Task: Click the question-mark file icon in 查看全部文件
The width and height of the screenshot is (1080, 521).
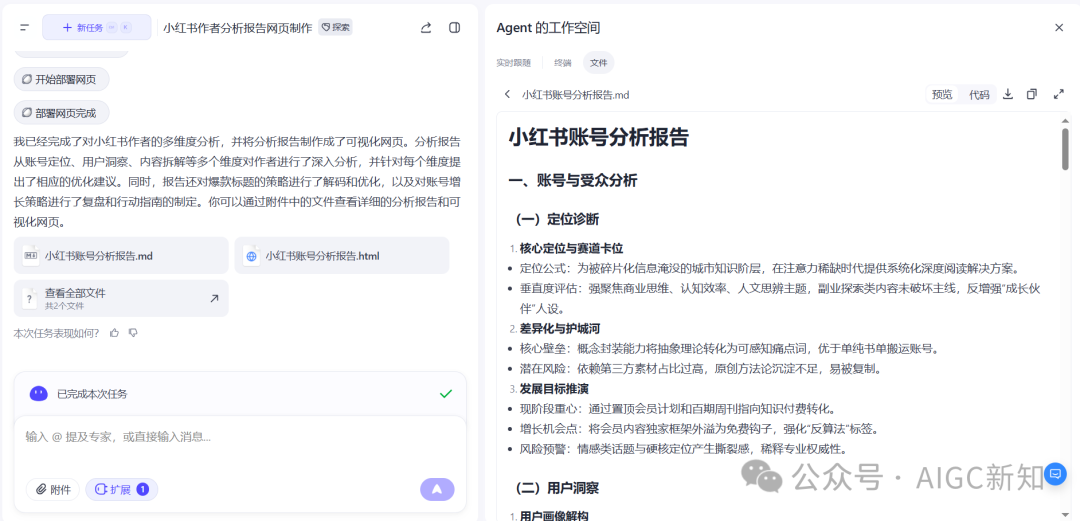Action: coord(30,298)
